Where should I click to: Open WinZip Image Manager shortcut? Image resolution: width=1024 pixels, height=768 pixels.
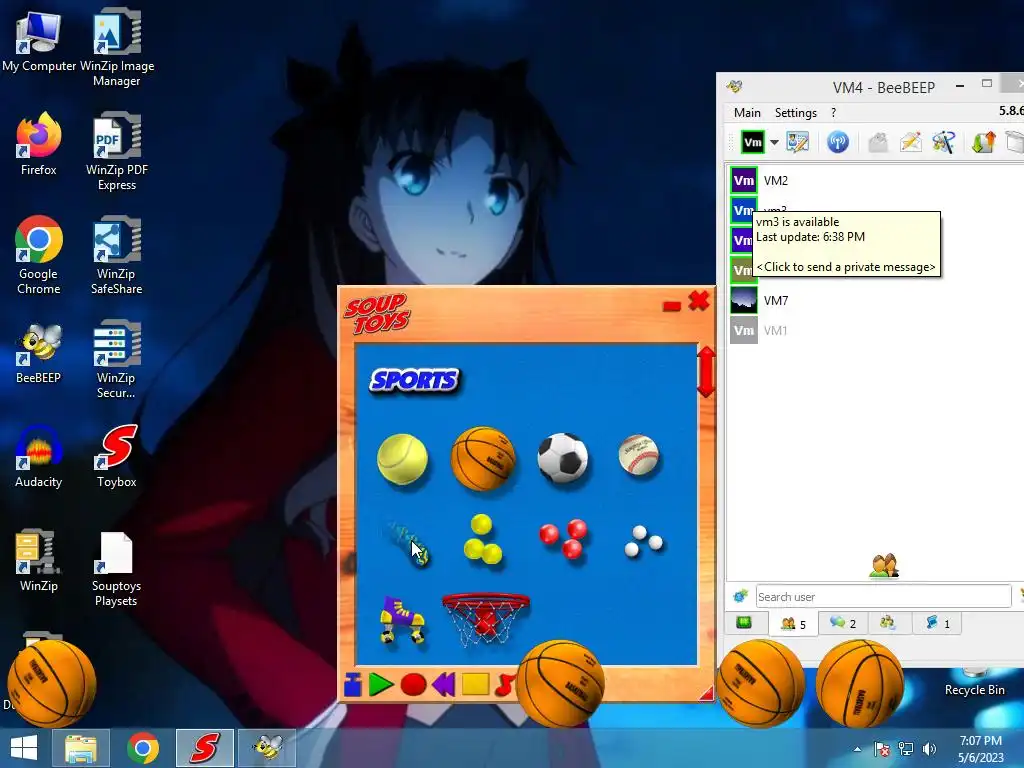tap(117, 47)
